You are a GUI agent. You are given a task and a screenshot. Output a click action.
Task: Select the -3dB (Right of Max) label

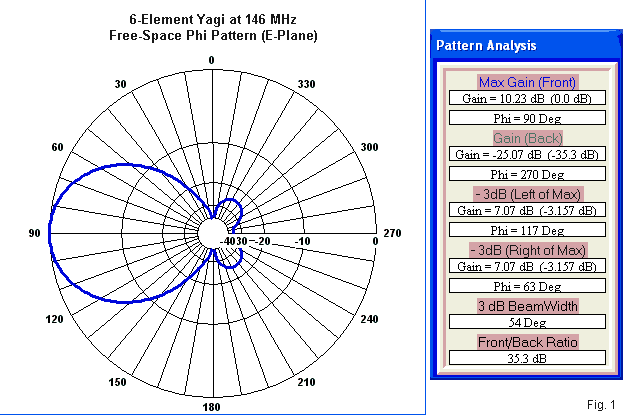pos(527,248)
